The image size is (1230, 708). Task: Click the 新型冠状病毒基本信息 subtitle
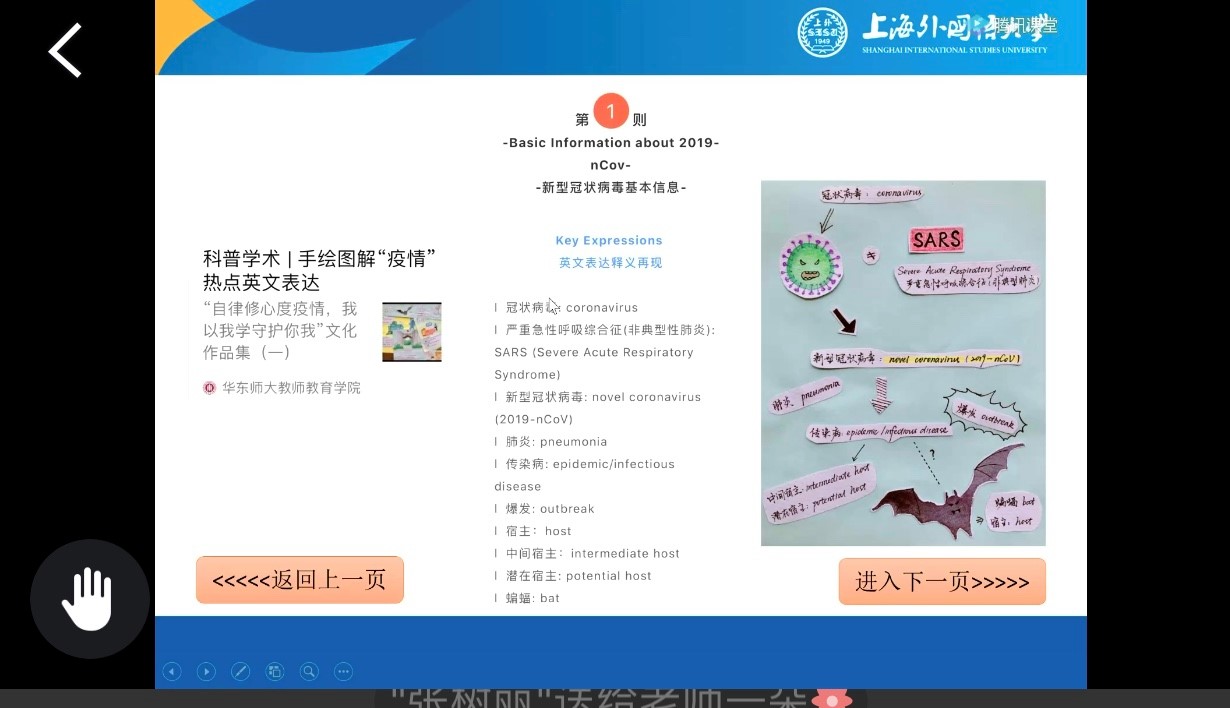pos(611,187)
